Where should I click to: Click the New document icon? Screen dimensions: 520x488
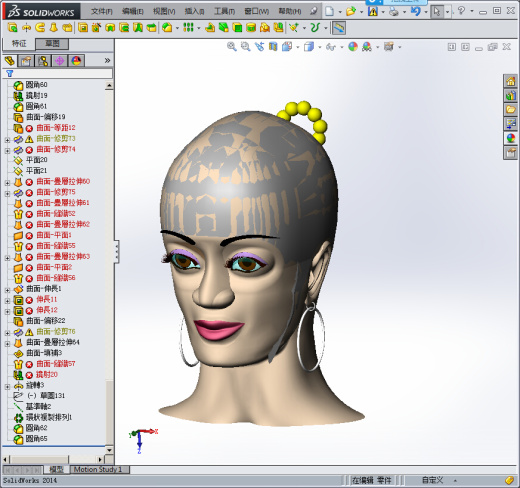(329, 11)
